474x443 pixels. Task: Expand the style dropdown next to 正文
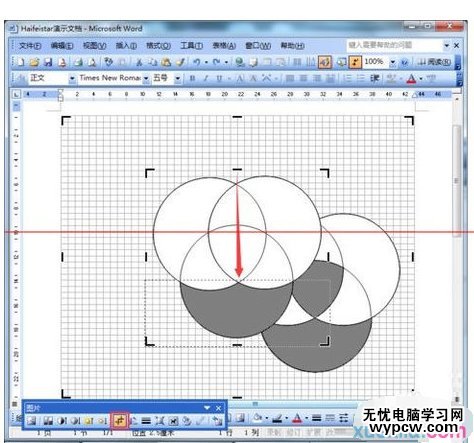click(x=72, y=79)
